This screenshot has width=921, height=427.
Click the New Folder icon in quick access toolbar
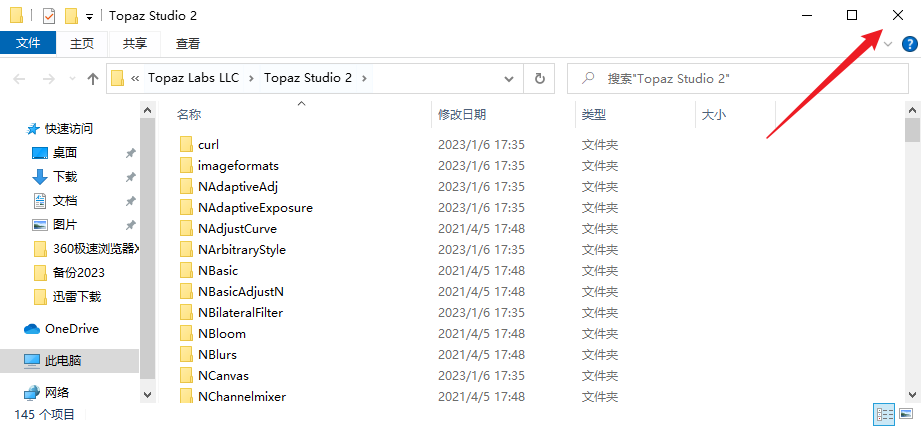72,16
